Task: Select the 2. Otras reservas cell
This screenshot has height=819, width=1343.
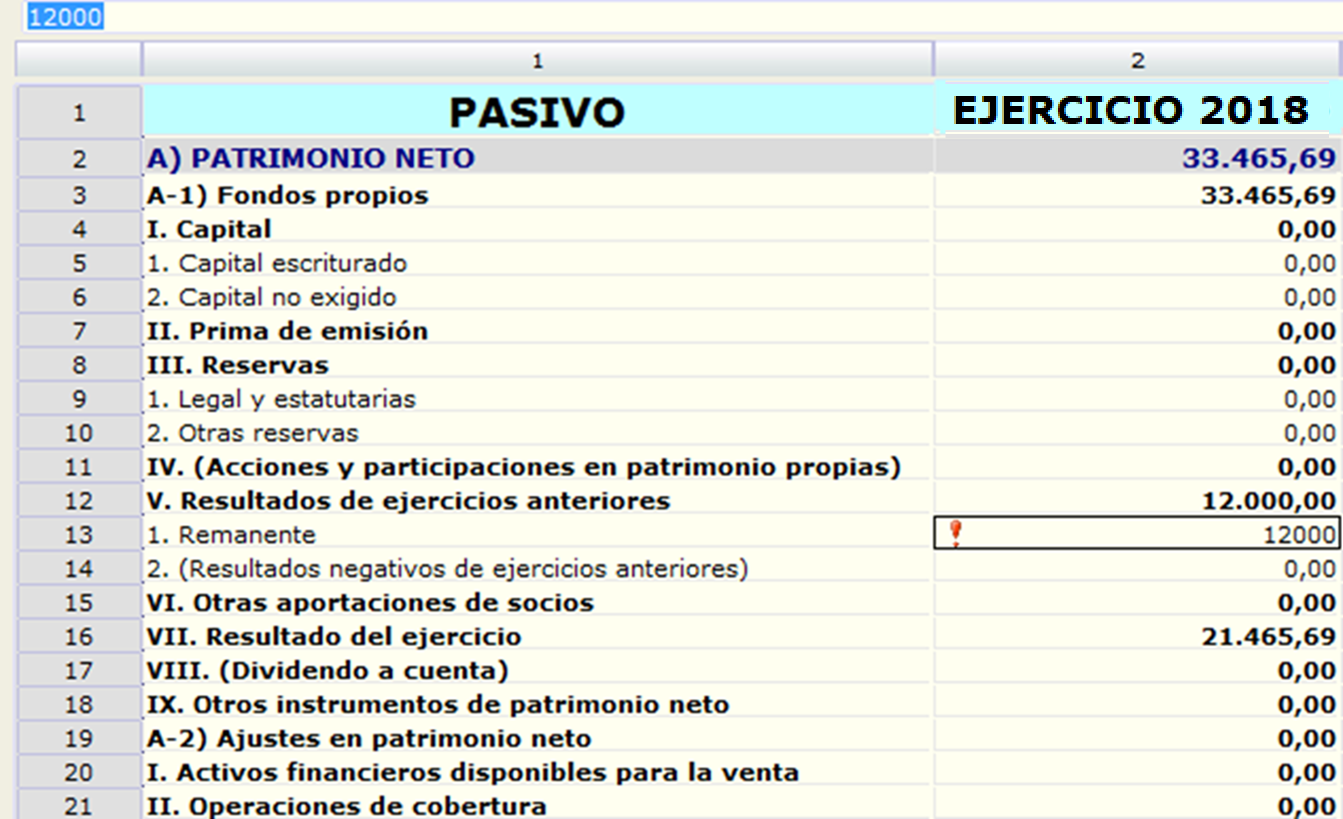Action: click(x=538, y=433)
